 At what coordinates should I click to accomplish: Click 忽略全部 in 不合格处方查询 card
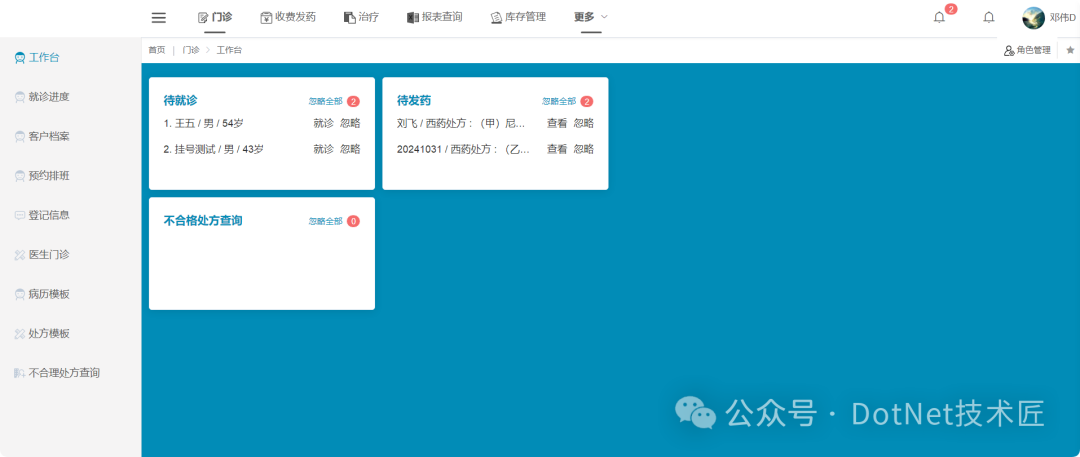click(x=325, y=221)
